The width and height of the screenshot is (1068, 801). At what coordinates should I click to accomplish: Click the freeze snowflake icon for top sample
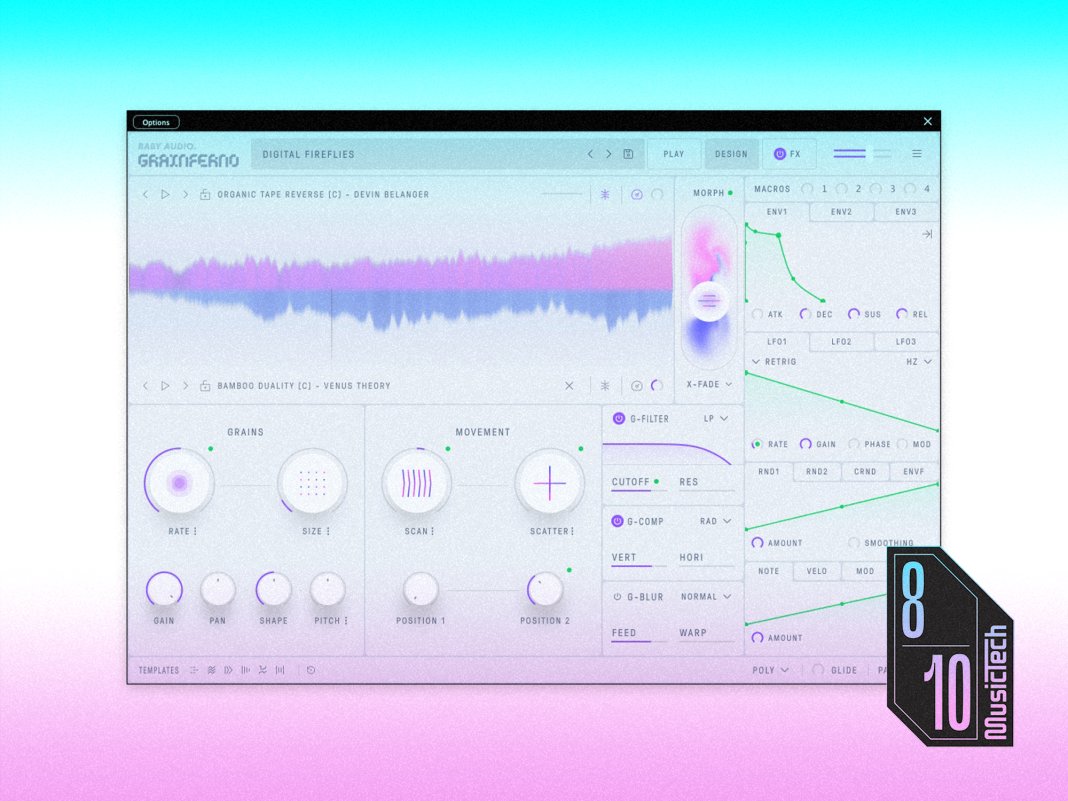(x=605, y=194)
